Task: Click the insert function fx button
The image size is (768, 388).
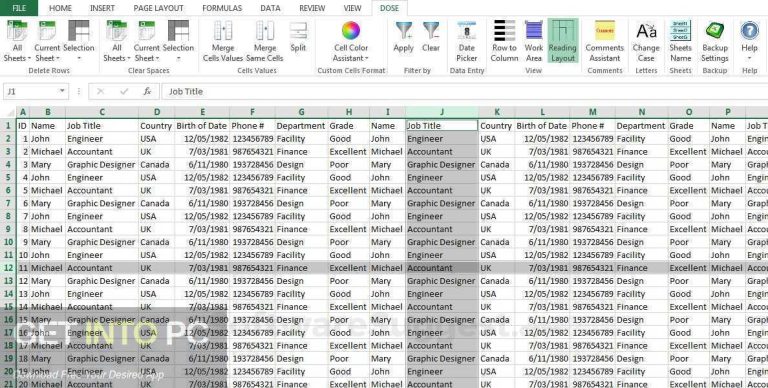Action: click(147, 92)
